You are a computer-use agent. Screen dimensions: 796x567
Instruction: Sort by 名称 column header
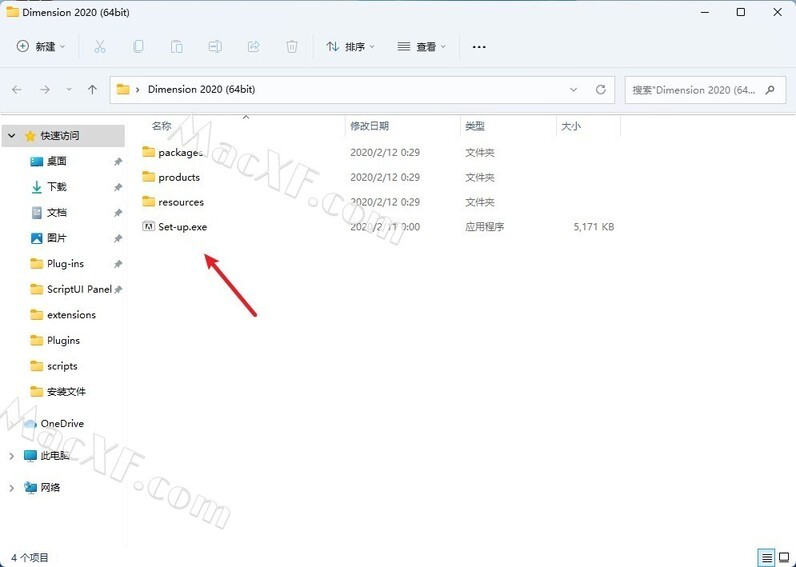161,126
